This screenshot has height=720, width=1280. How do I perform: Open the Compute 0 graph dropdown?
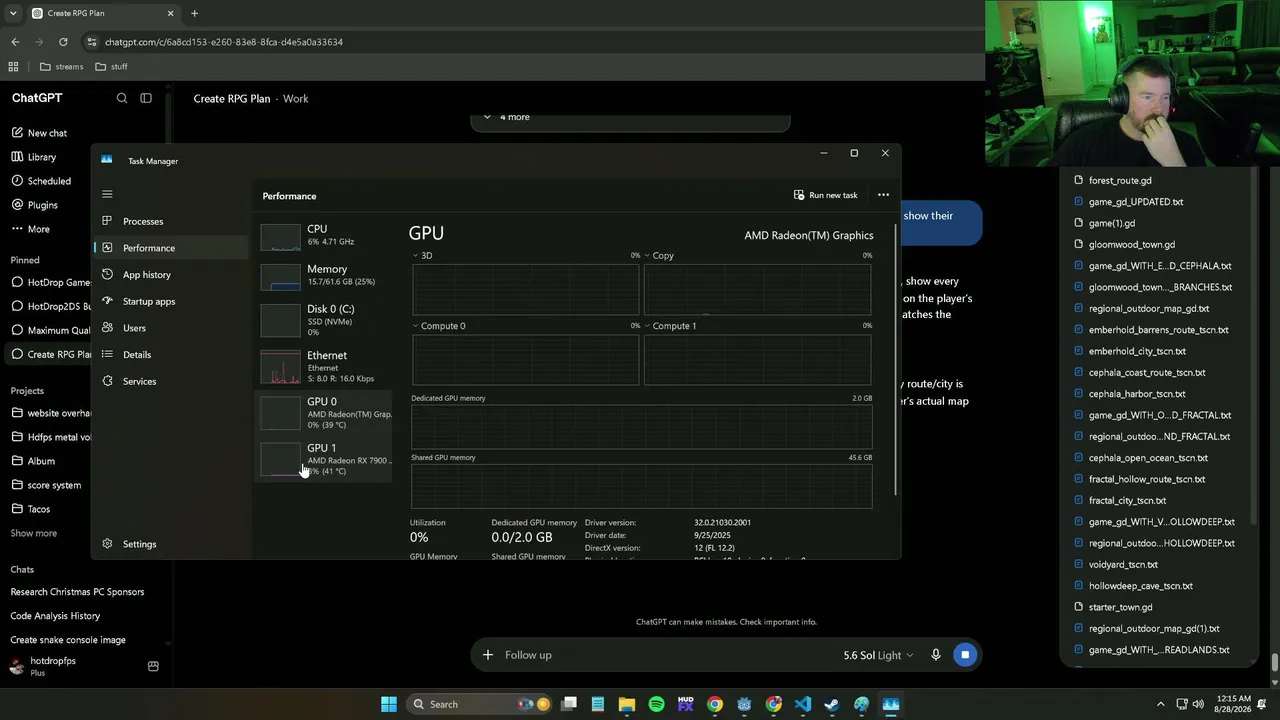[x=440, y=326]
